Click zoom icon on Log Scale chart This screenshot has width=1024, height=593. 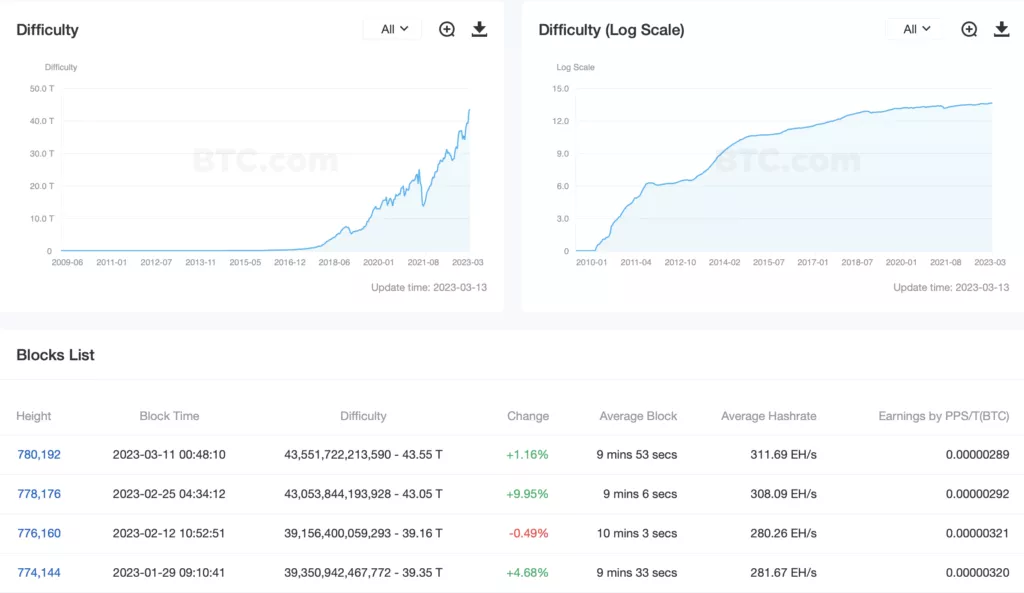click(x=969, y=29)
